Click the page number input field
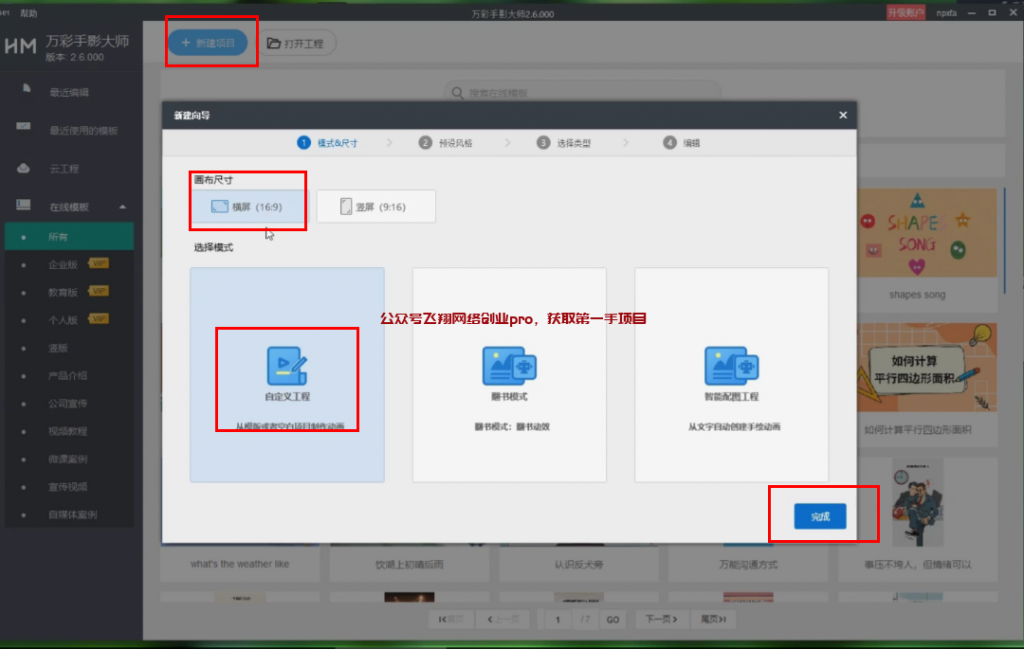Image resolution: width=1024 pixels, height=649 pixels. [x=557, y=619]
